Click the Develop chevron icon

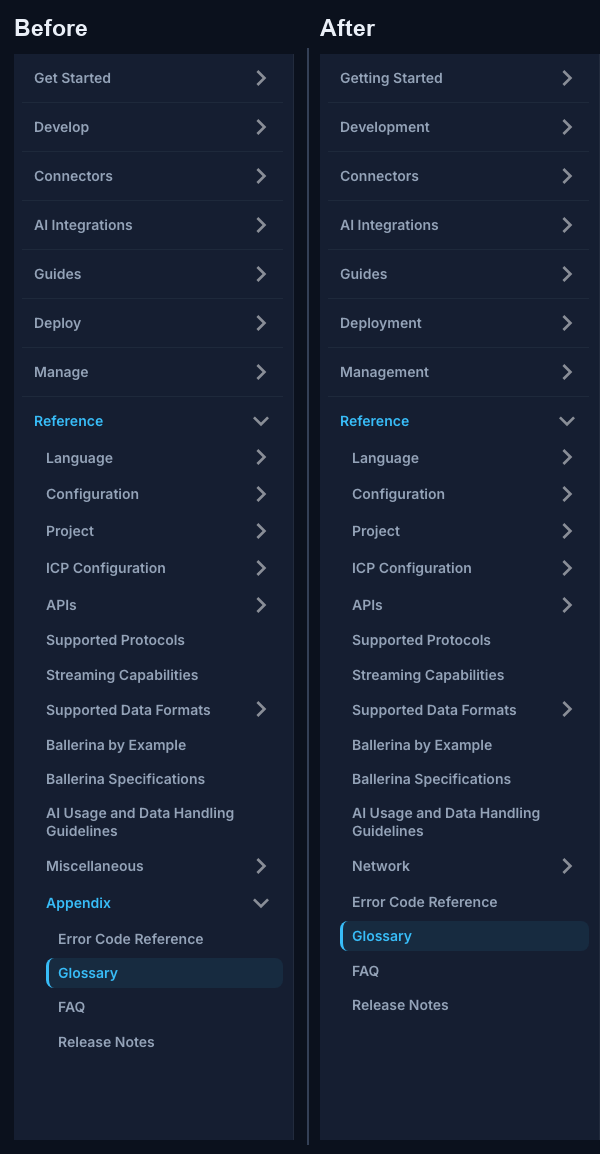[x=261, y=127]
